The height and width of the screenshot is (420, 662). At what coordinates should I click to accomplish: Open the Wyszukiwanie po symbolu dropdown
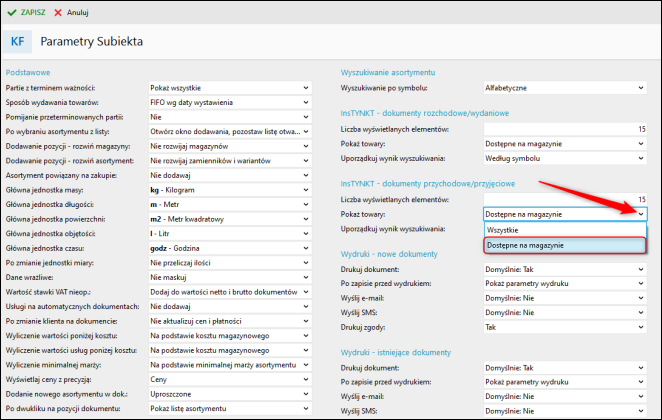[565, 88]
